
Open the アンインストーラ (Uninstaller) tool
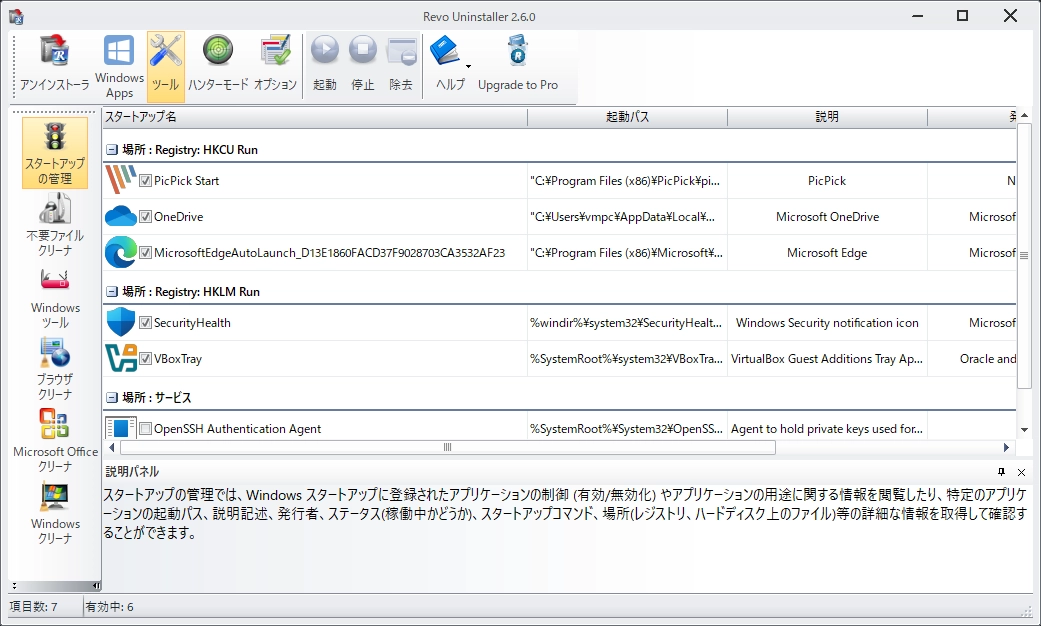pyautogui.click(x=54, y=64)
